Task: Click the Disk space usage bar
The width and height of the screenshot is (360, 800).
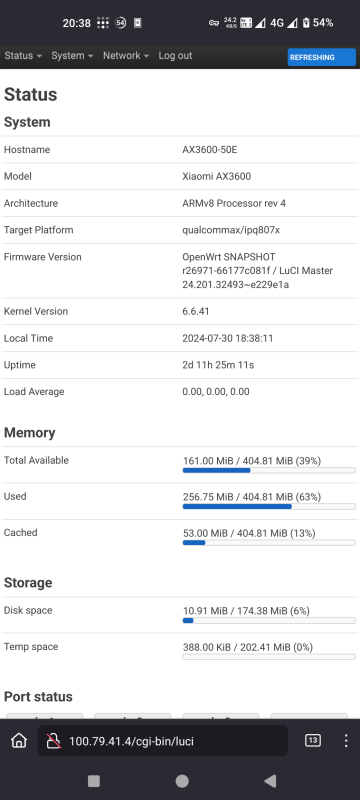Action: 269,620
